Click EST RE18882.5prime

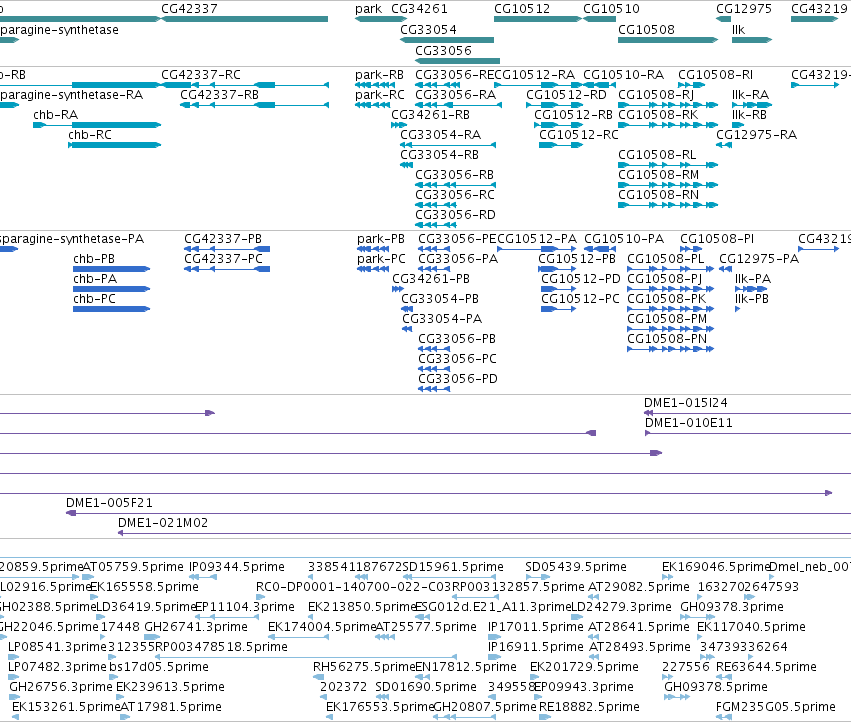(x=589, y=707)
